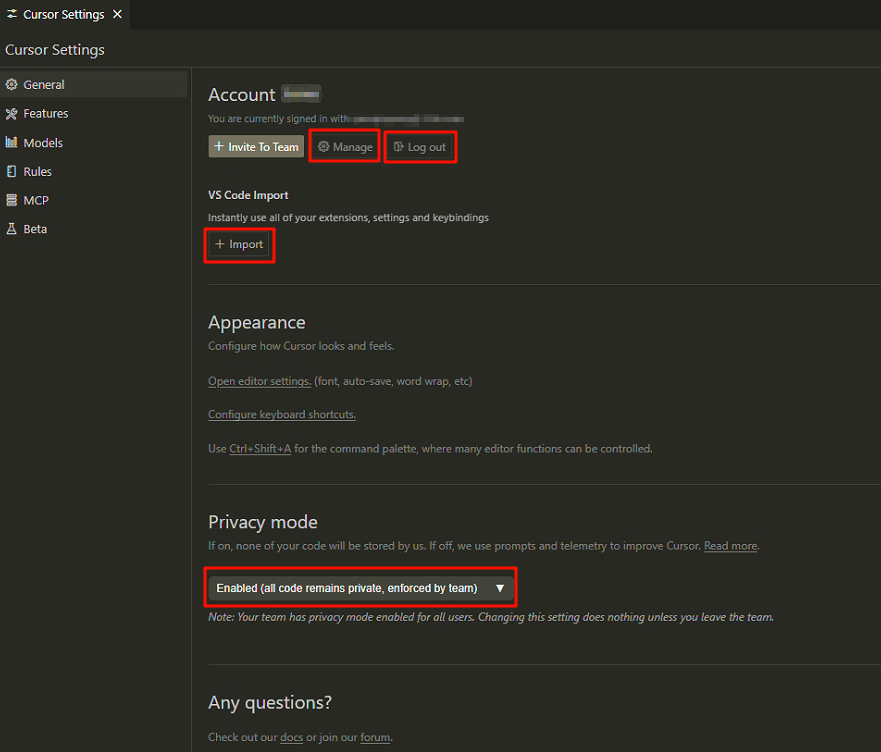This screenshot has height=752, width=881.
Task: Click the Privacy mode dropdown arrow
Action: click(x=499, y=588)
